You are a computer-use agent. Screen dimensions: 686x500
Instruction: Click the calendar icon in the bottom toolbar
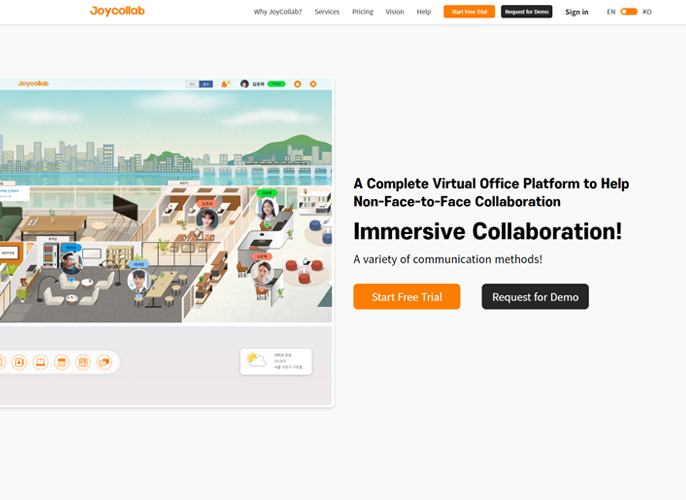(62, 362)
